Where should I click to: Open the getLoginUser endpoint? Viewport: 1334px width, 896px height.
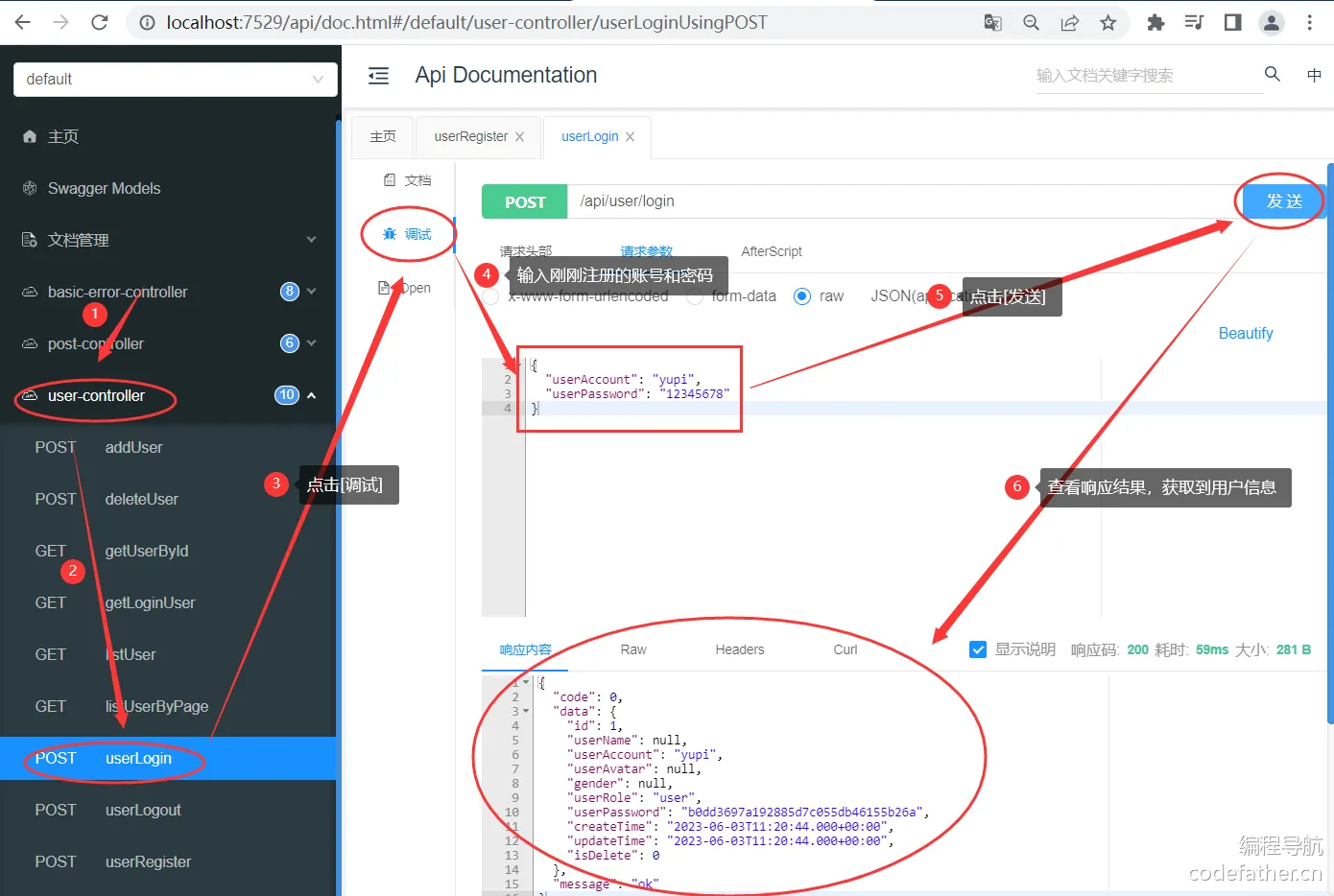168,602
